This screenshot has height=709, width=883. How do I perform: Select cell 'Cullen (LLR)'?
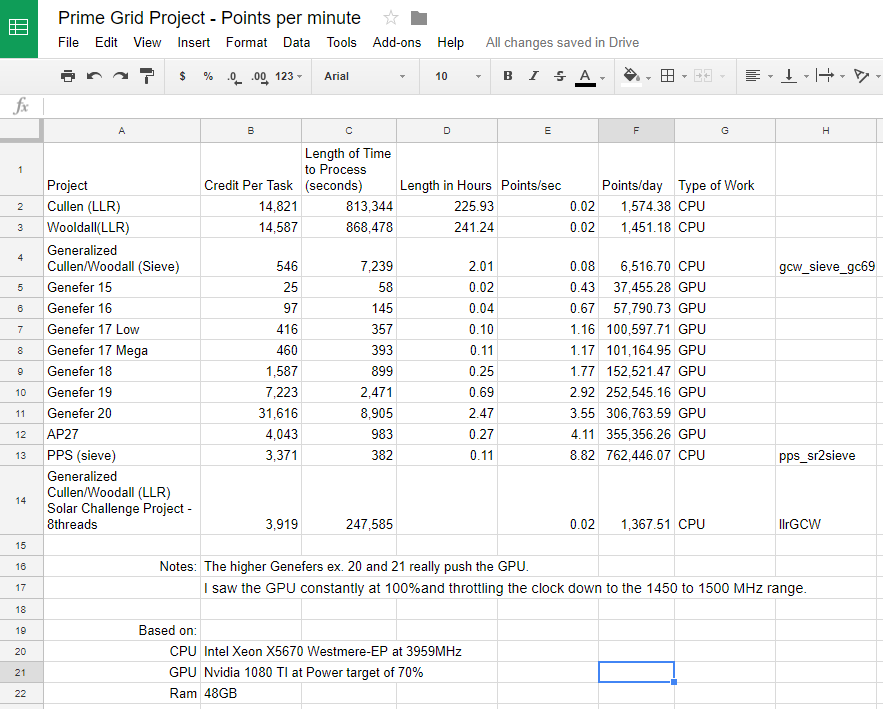click(122, 207)
